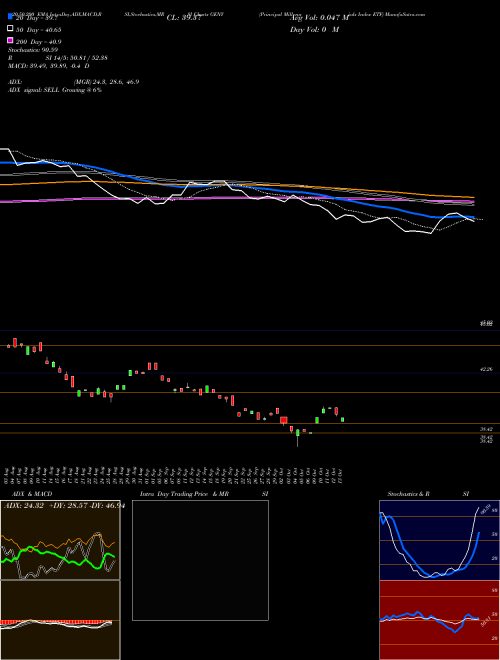
Task: Open the red RSI chart panel
Action: [439, 620]
